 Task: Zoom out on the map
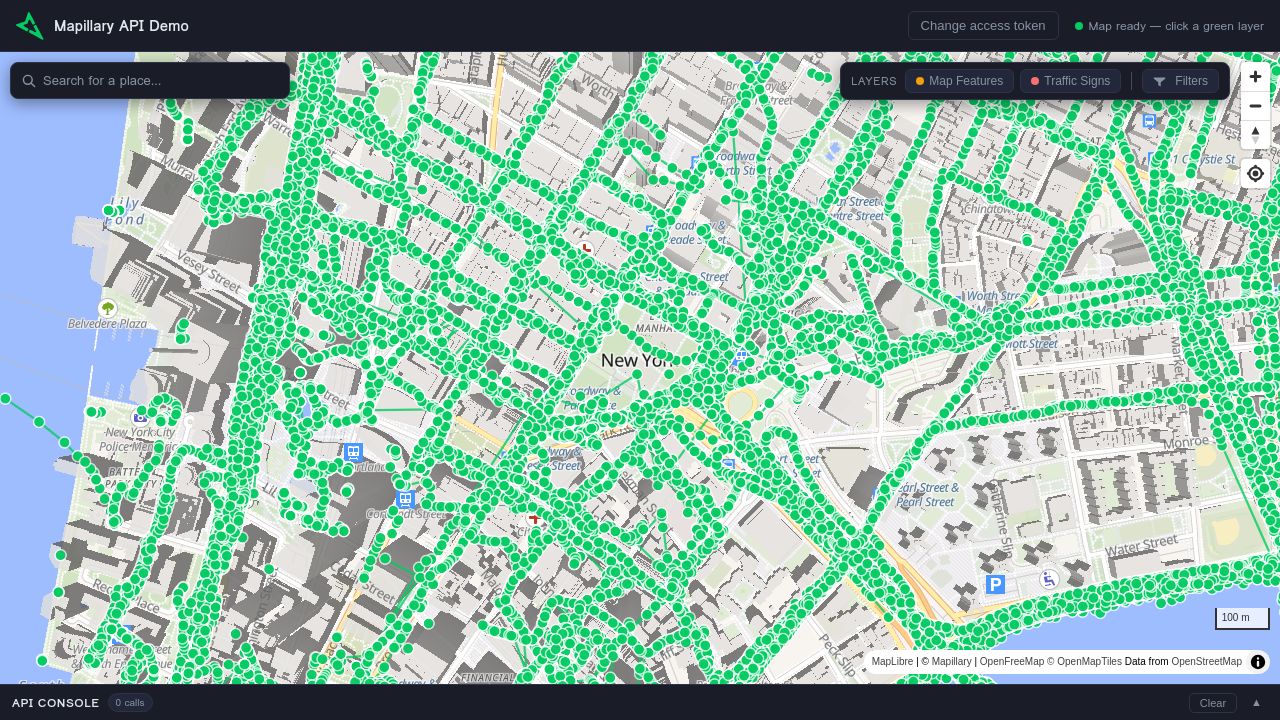pyautogui.click(x=1255, y=106)
